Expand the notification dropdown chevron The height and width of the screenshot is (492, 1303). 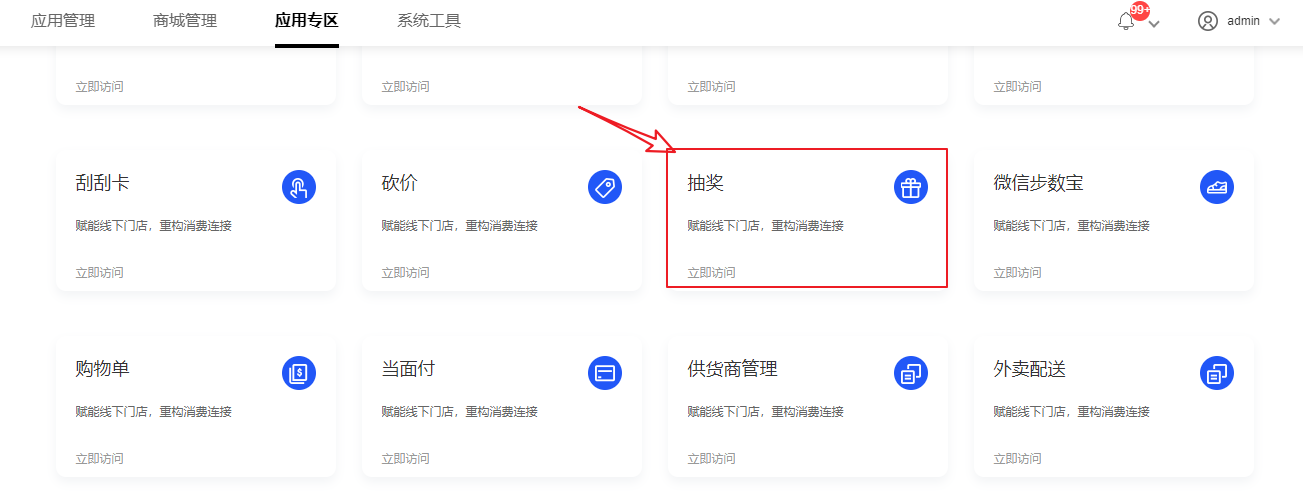pyautogui.click(x=1154, y=23)
